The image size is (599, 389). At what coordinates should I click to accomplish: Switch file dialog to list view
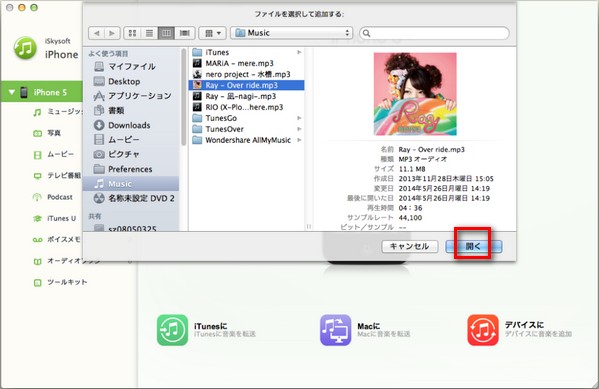coord(149,33)
